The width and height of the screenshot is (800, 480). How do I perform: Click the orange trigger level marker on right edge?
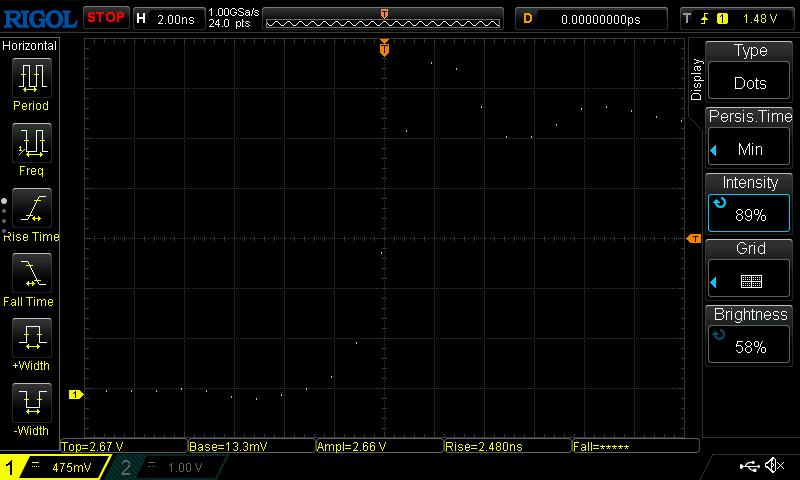(x=694, y=239)
